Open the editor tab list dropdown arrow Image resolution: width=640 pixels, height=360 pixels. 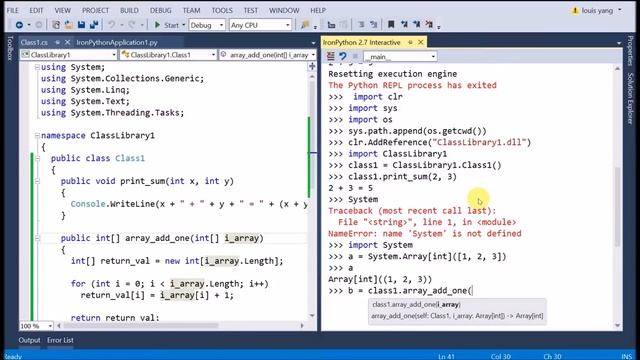(x=313, y=42)
